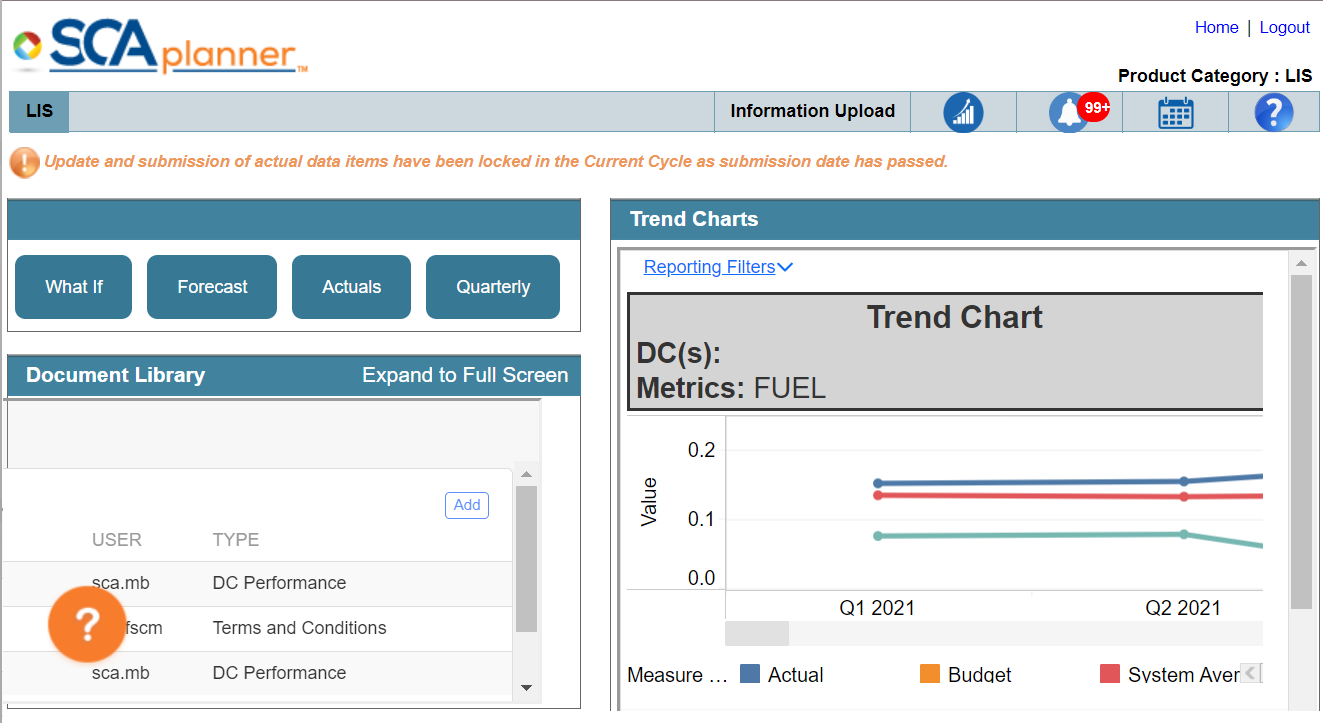
Task: Open the Forecast section
Action: point(212,287)
